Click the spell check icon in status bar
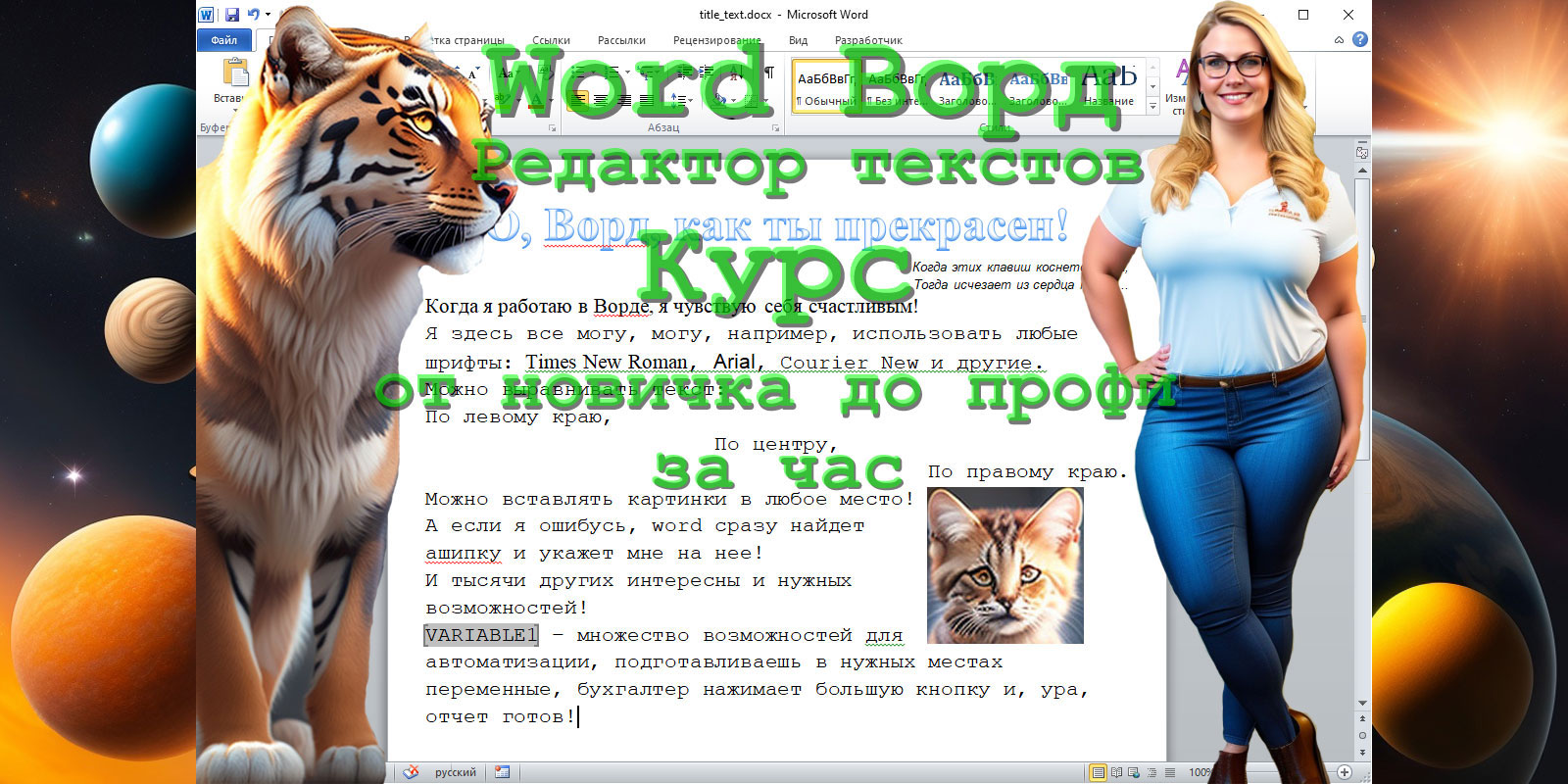1568x784 pixels. pyautogui.click(x=411, y=772)
